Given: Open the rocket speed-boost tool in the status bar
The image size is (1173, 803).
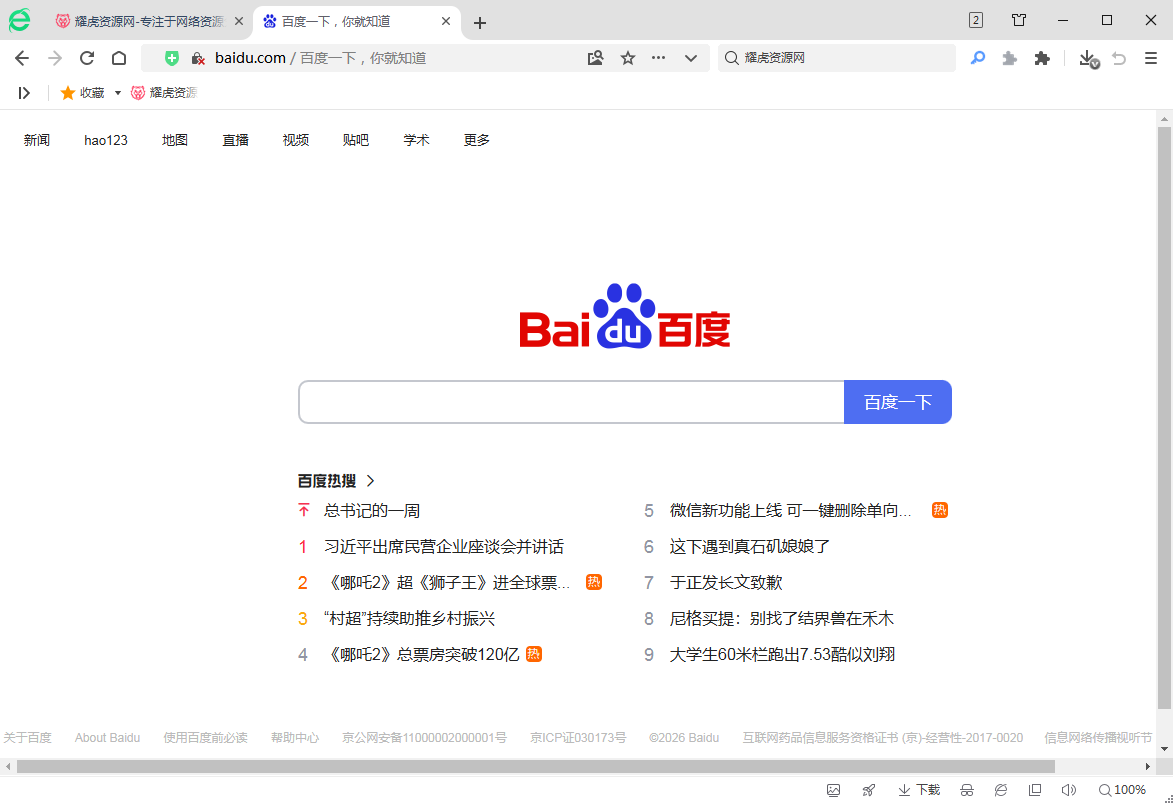Looking at the screenshot, I should (x=868, y=790).
